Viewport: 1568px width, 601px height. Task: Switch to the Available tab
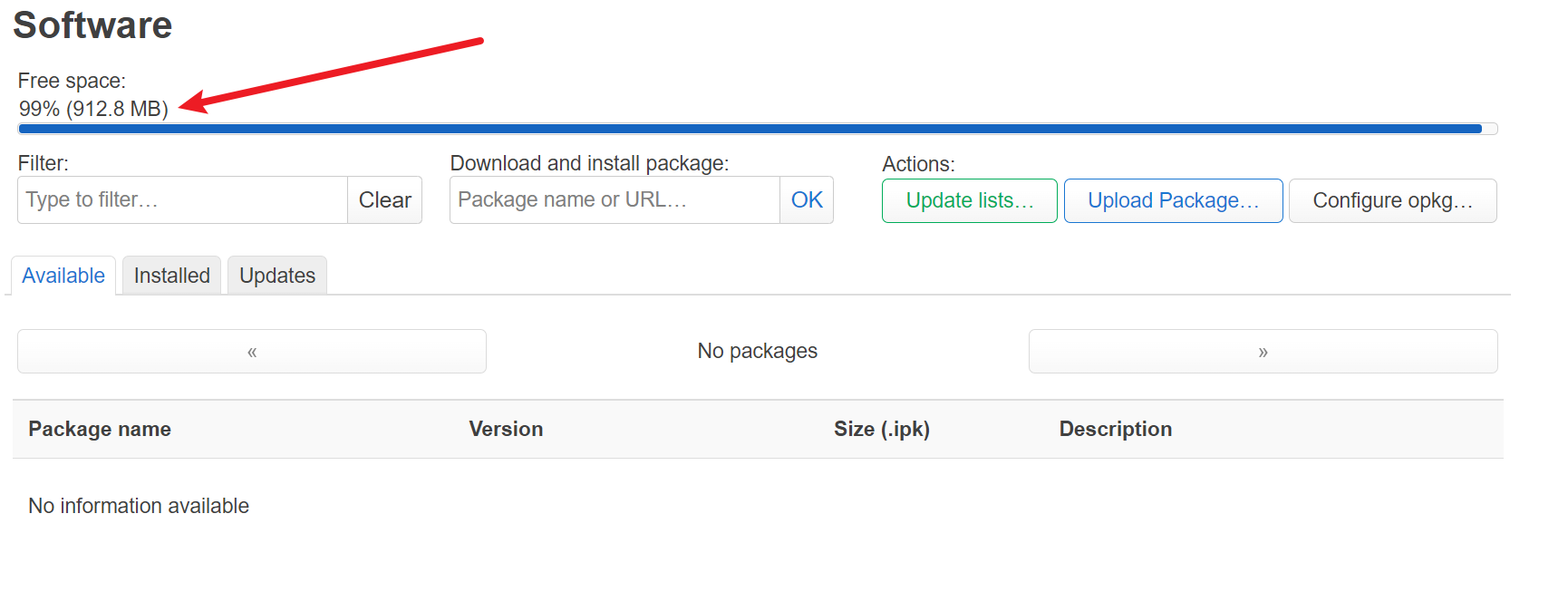point(63,276)
